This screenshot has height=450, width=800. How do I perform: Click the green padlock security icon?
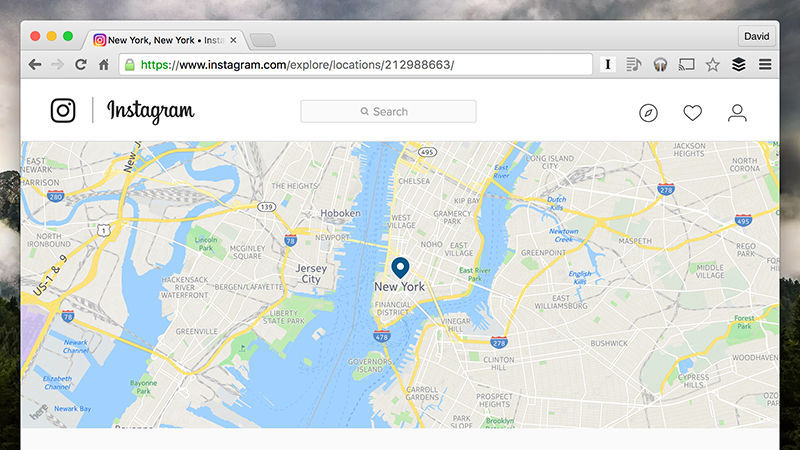[130, 65]
